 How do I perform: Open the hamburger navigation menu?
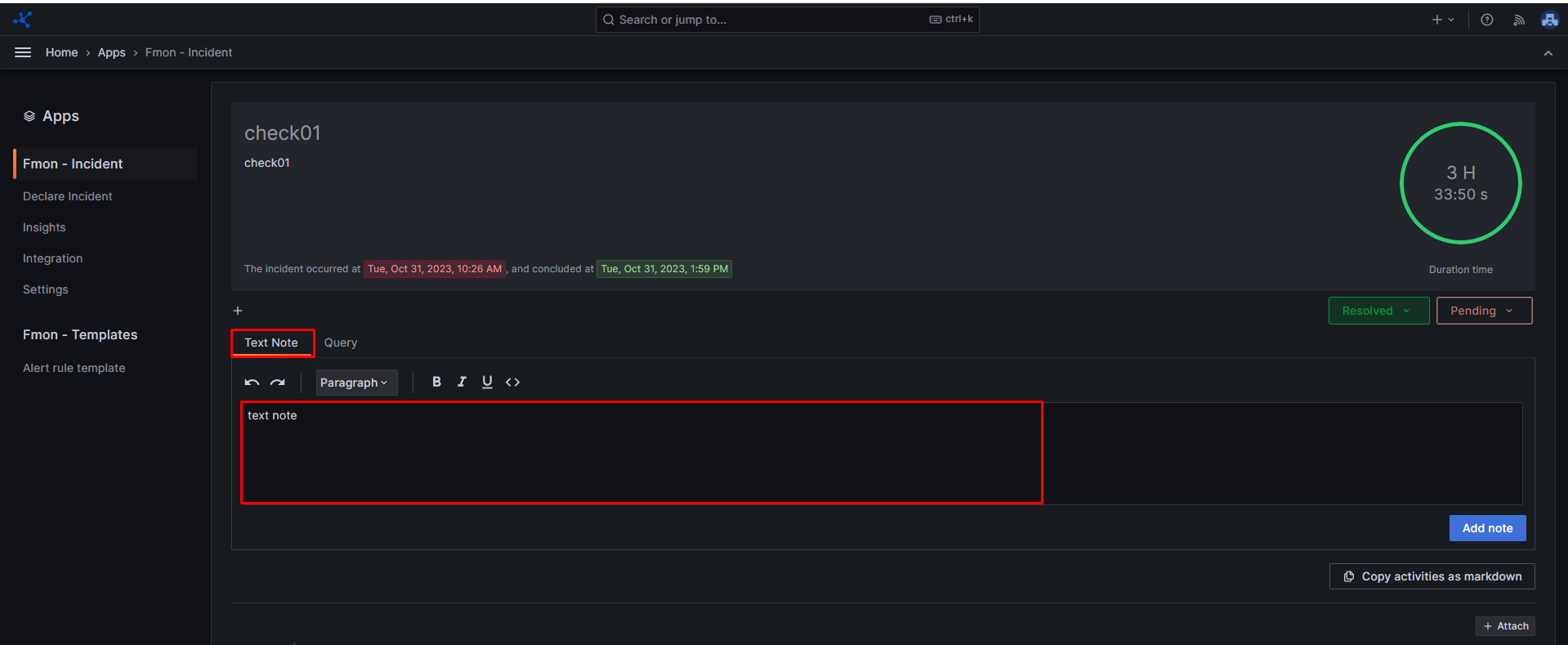(23, 52)
